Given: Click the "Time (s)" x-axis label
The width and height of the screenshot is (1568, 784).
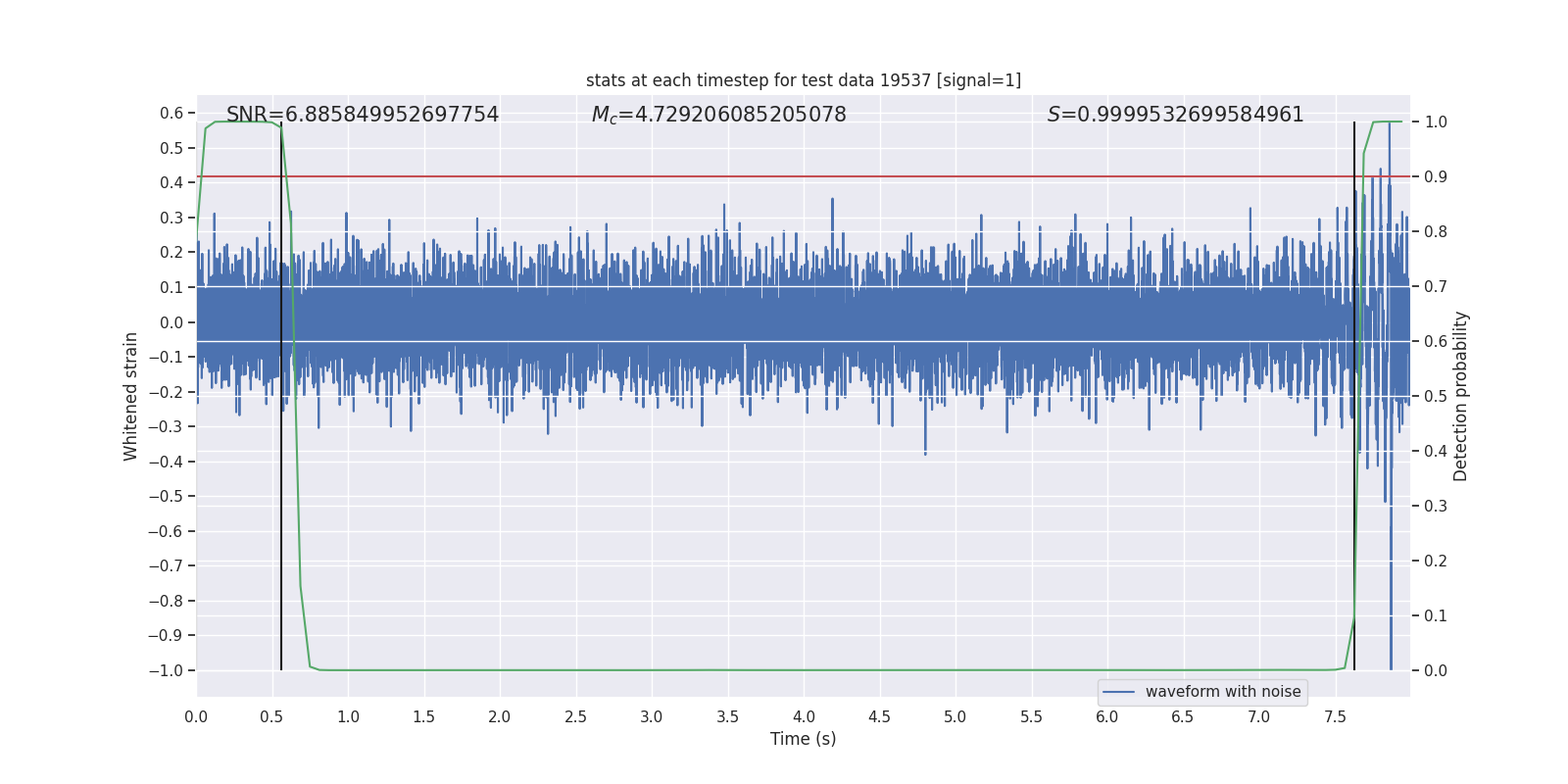Looking at the screenshot, I should point(803,739).
